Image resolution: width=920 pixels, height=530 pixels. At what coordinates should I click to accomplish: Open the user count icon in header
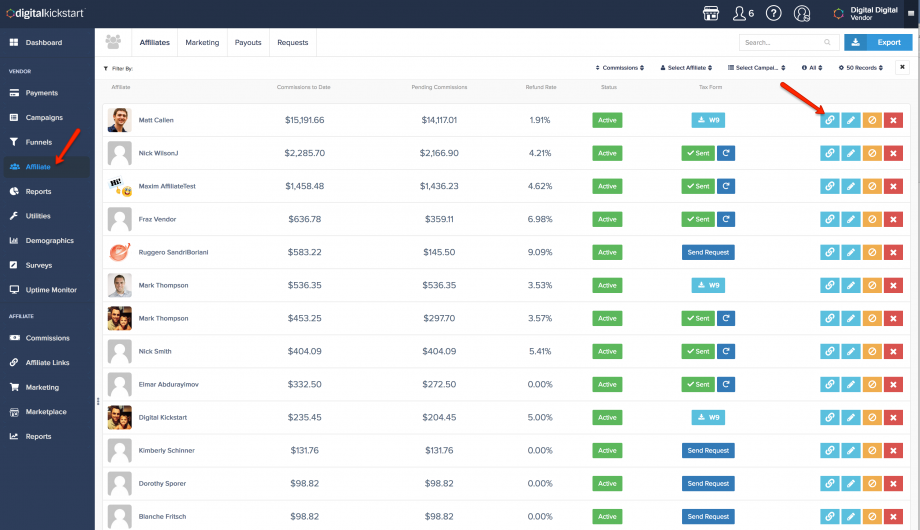tap(742, 13)
